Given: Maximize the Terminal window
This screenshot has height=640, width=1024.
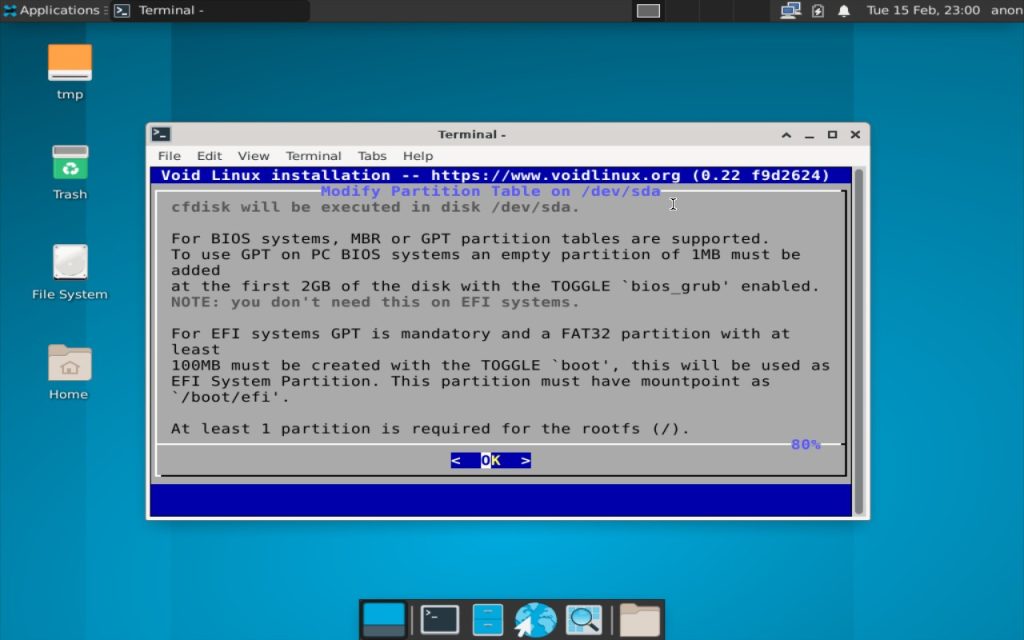Looking at the screenshot, I should 832,135.
